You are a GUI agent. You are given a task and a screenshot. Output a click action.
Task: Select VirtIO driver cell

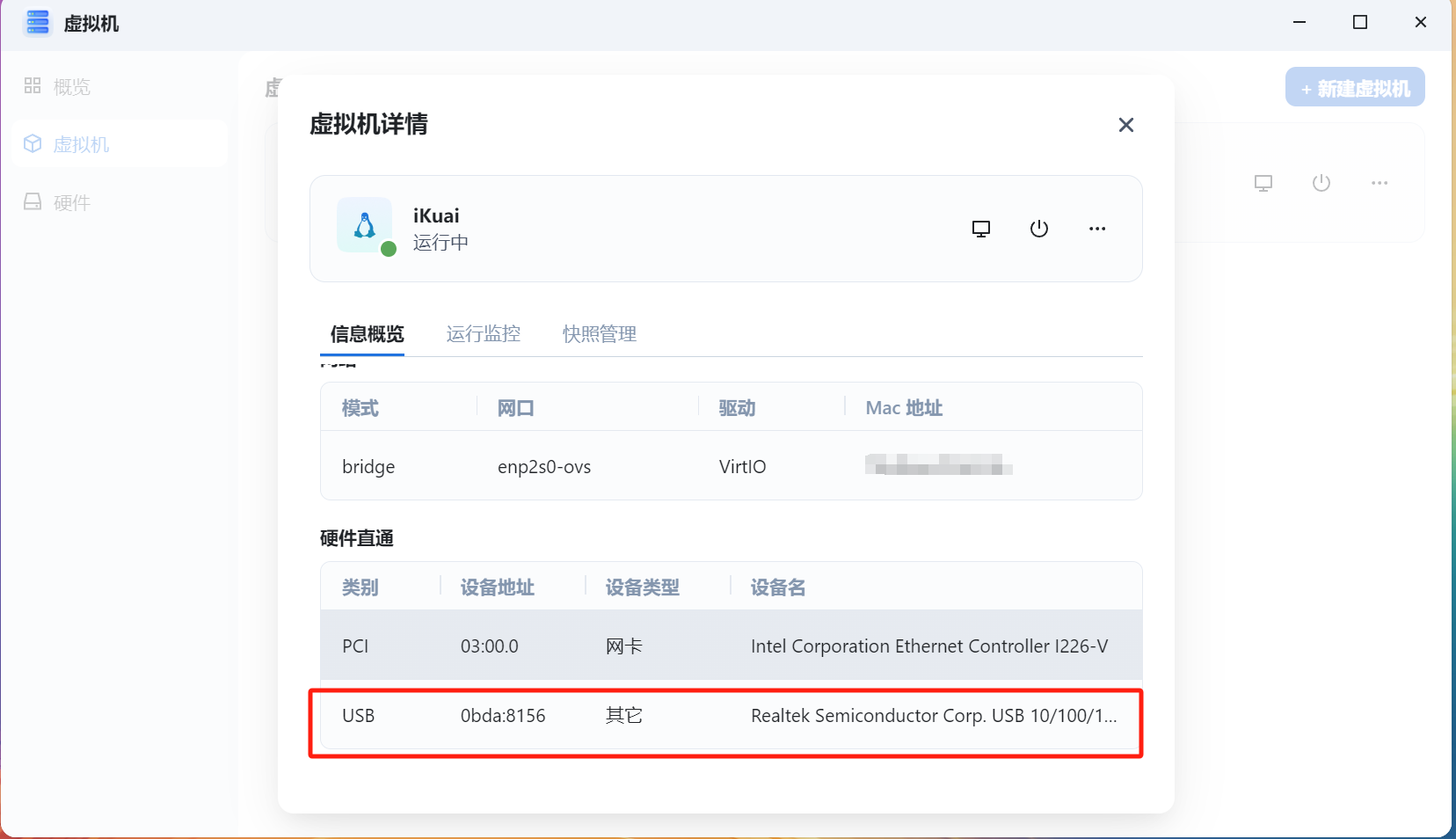(x=742, y=467)
